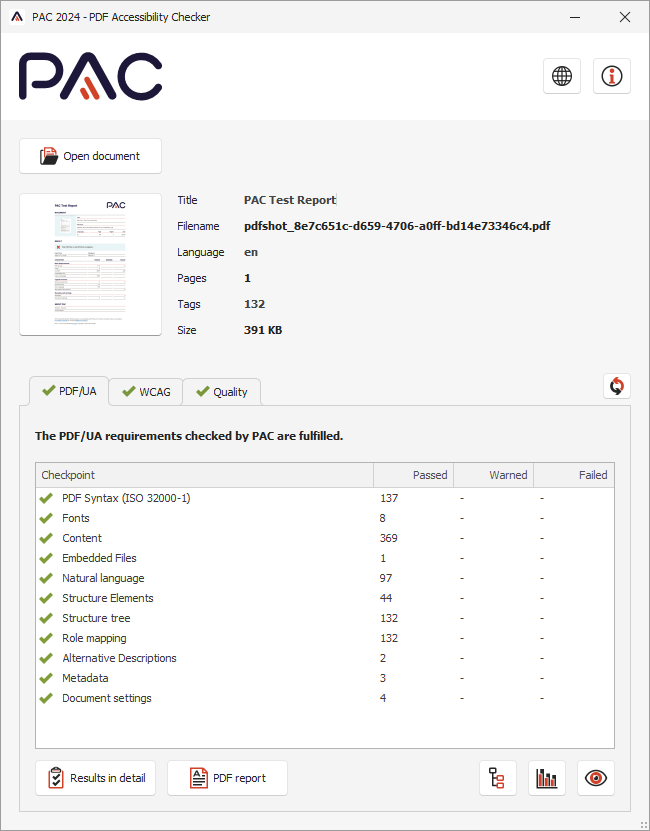This screenshot has height=831, width=650.
Task: Click the Checkpoint column header
Action: tap(205, 475)
